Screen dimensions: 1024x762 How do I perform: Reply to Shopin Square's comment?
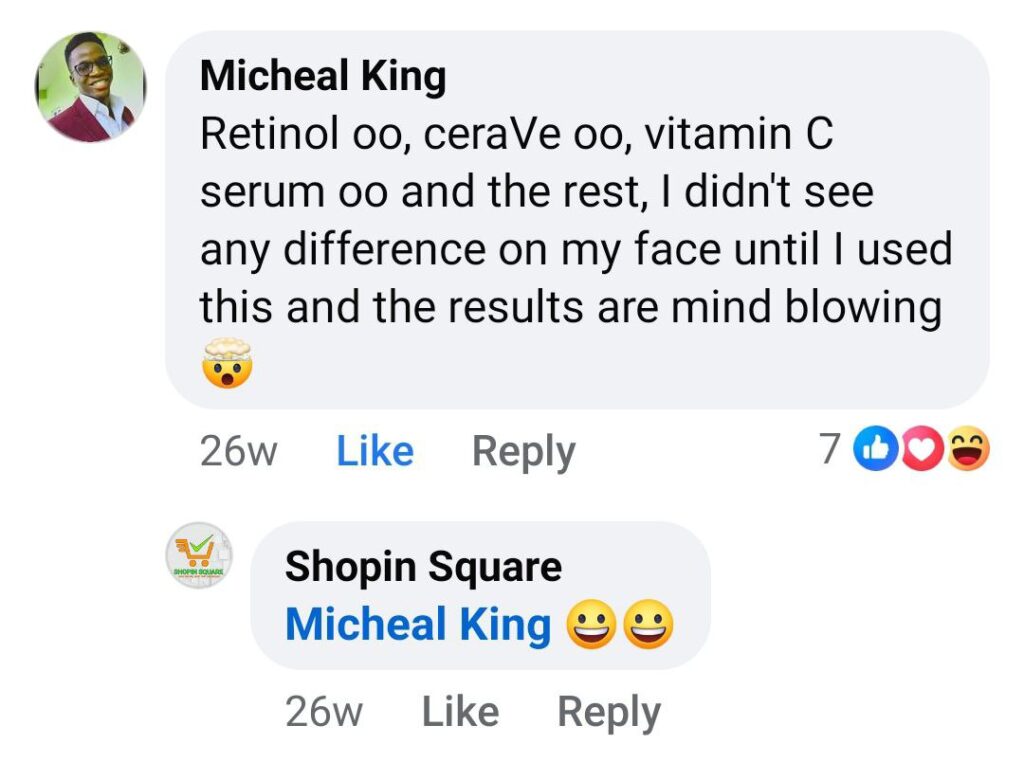pyautogui.click(x=608, y=712)
